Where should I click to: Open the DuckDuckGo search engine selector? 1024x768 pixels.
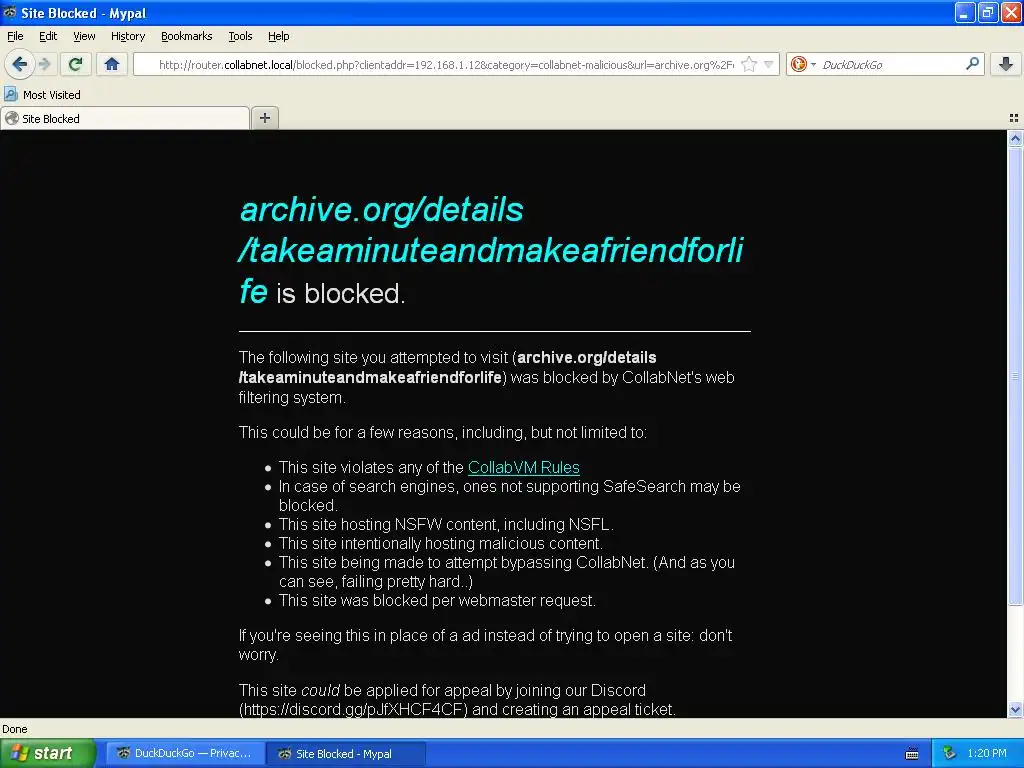point(803,64)
